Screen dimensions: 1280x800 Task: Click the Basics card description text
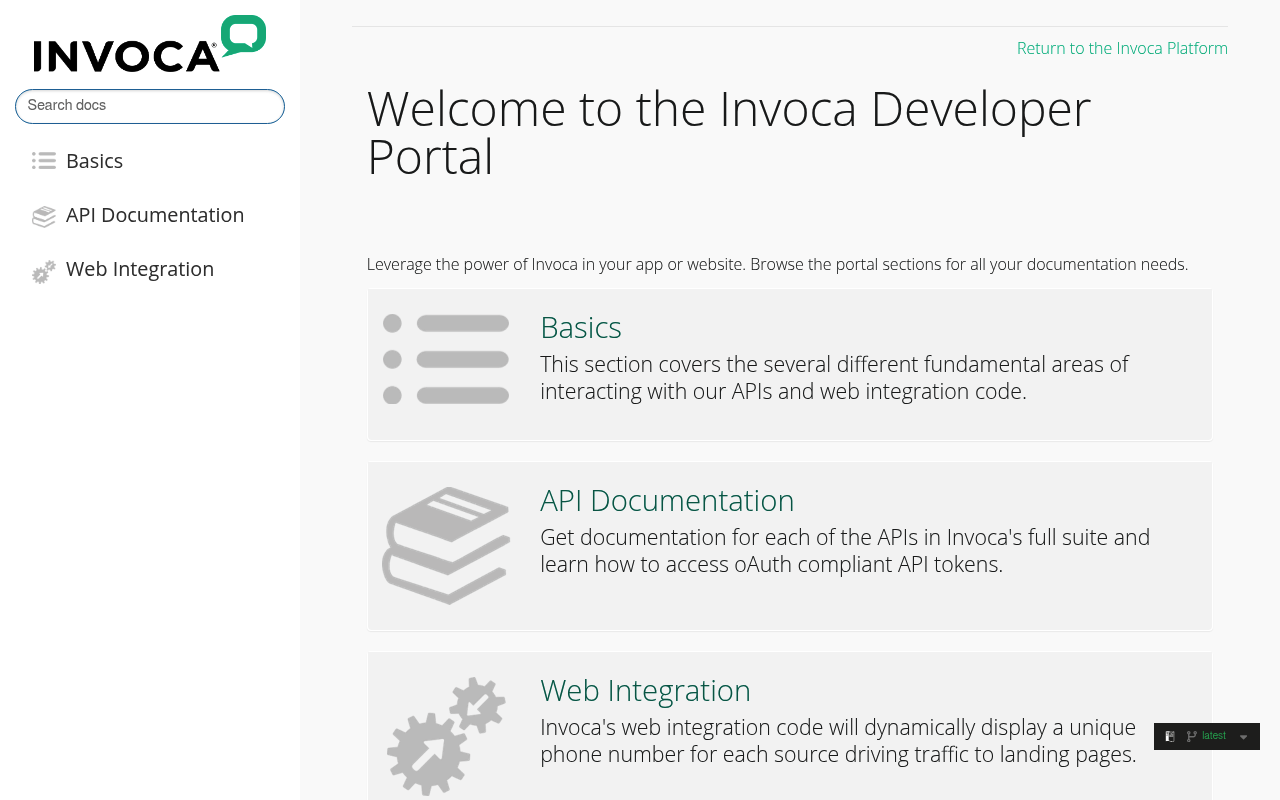coord(834,378)
